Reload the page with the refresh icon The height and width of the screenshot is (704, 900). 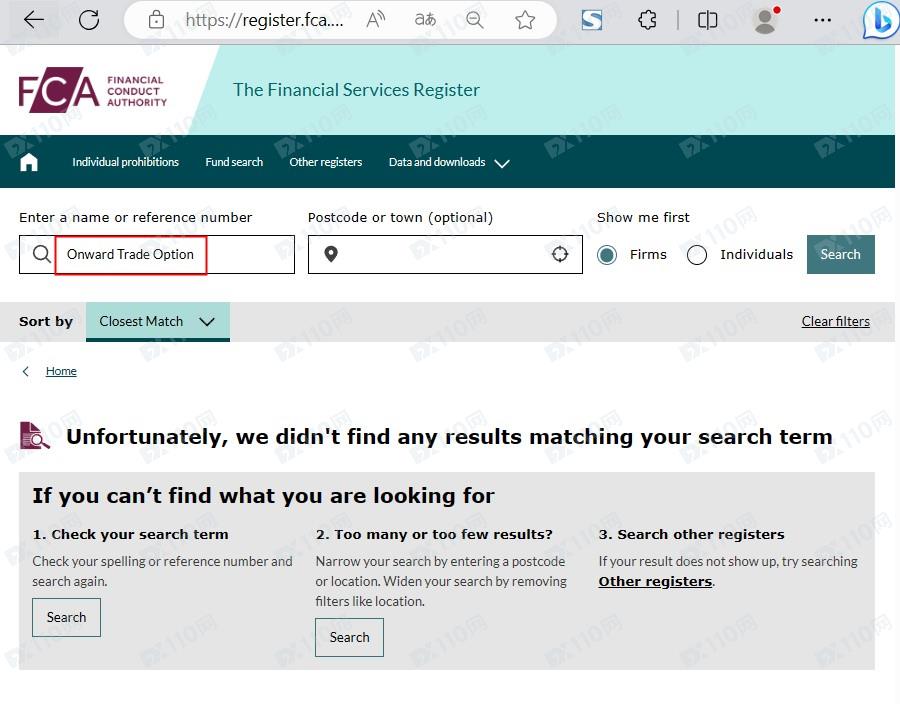click(x=89, y=20)
